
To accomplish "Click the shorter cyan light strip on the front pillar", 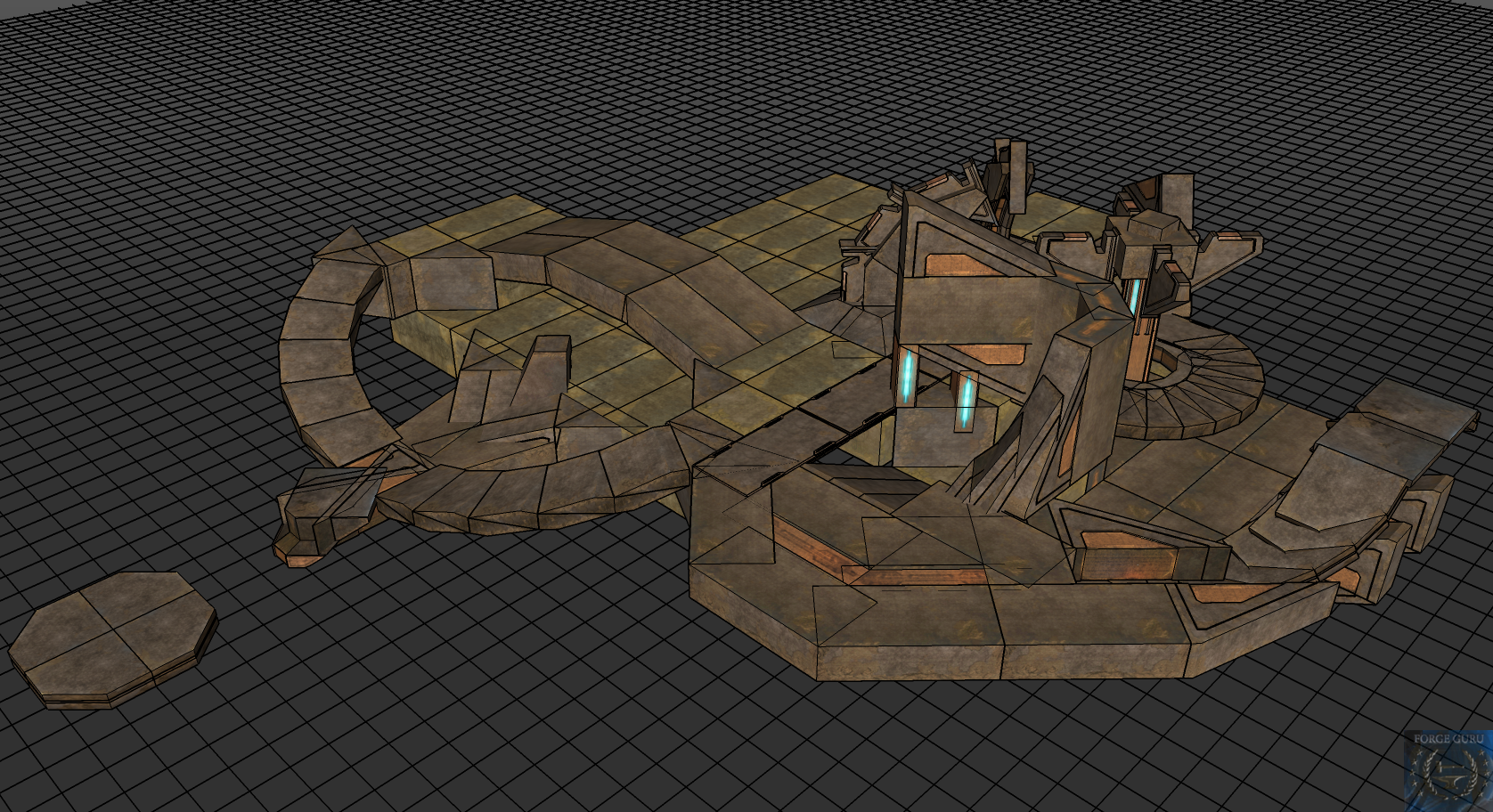I will click(964, 401).
